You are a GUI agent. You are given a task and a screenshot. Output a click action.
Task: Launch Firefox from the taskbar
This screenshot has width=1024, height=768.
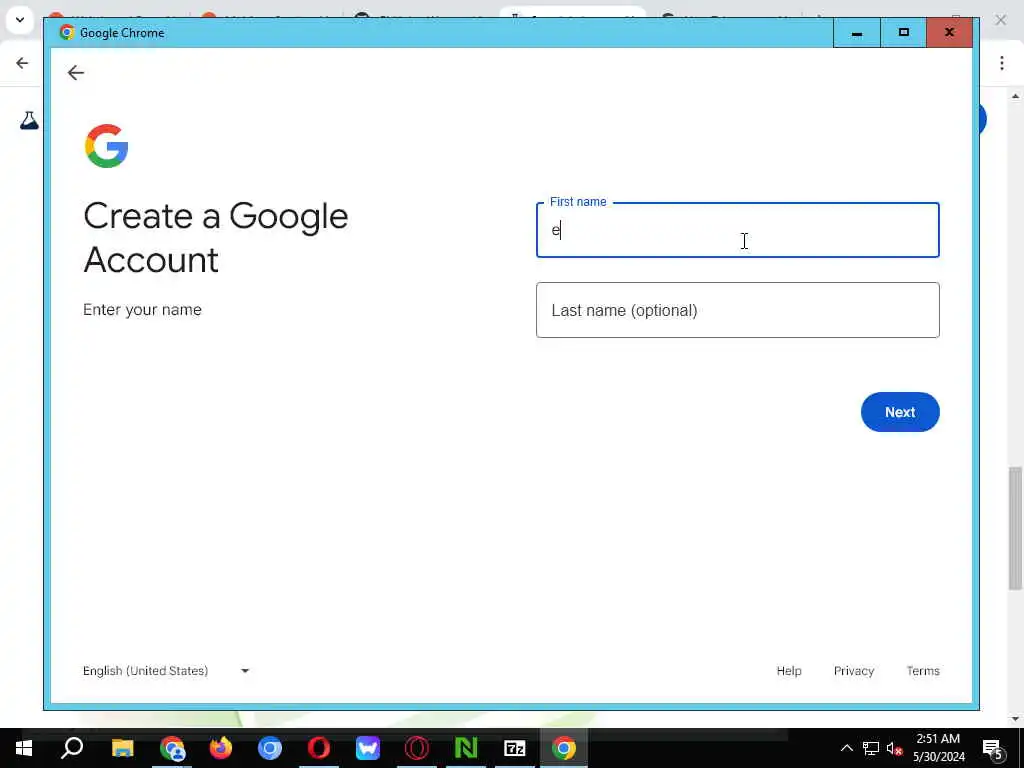click(221, 748)
